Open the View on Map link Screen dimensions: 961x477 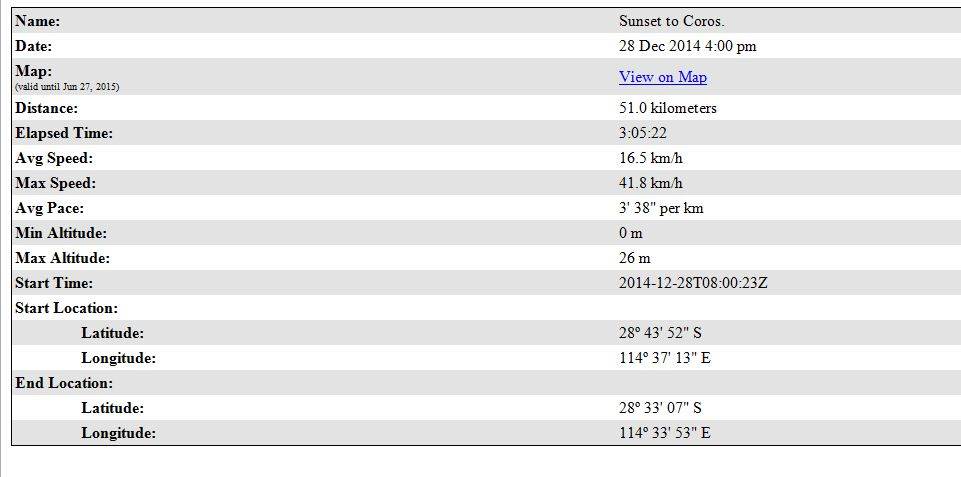pyautogui.click(x=662, y=77)
